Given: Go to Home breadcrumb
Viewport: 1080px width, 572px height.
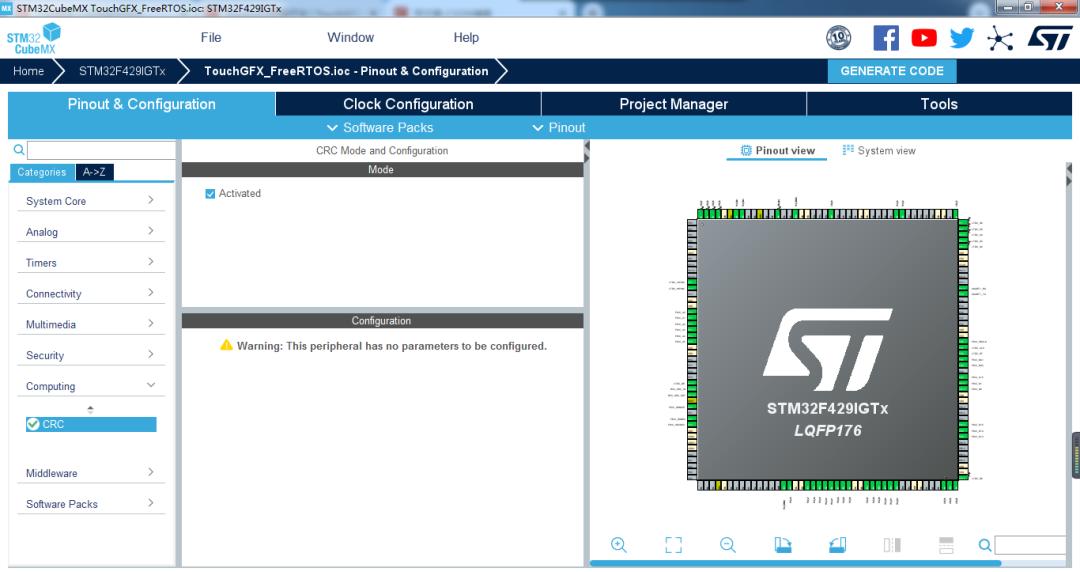Looking at the screenshot, I should (x=28, y=71).
